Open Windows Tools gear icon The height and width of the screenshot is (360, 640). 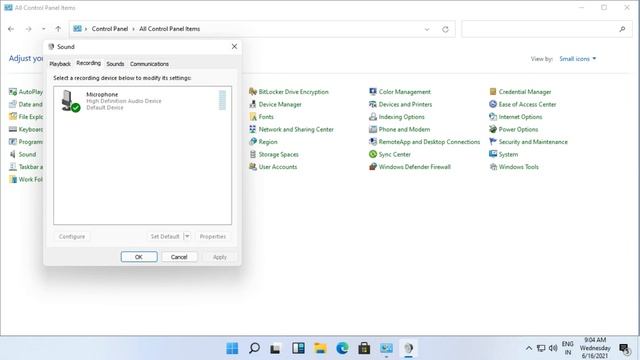[x=493, y=167]
